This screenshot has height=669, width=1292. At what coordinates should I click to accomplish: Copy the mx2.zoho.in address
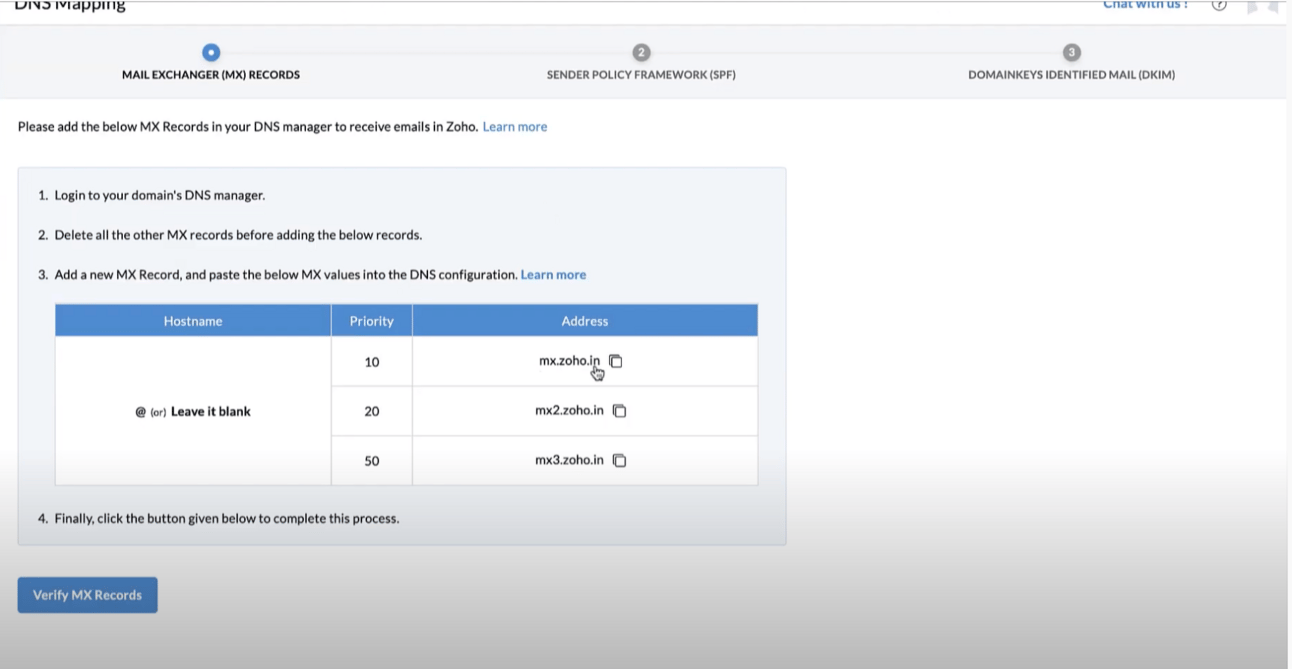(x=620, y=411)
